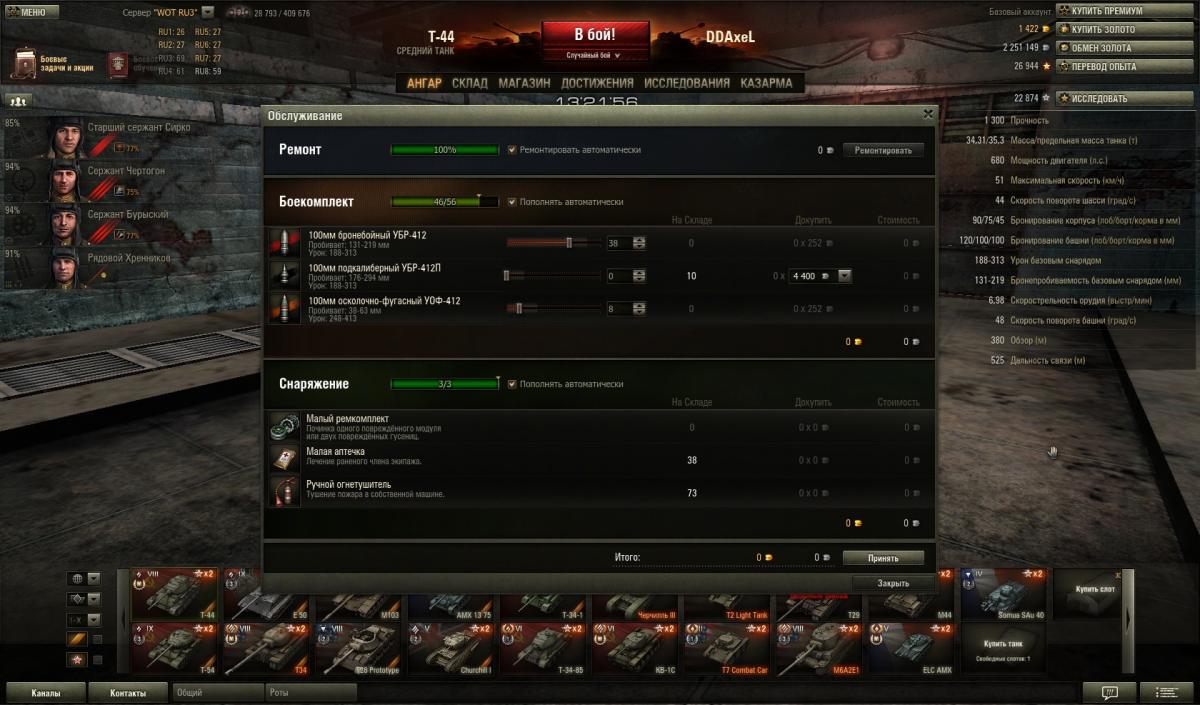Select the Малый ремкомплект equipment icon
The image size is (1200, 705).
(x=284, y=427)
